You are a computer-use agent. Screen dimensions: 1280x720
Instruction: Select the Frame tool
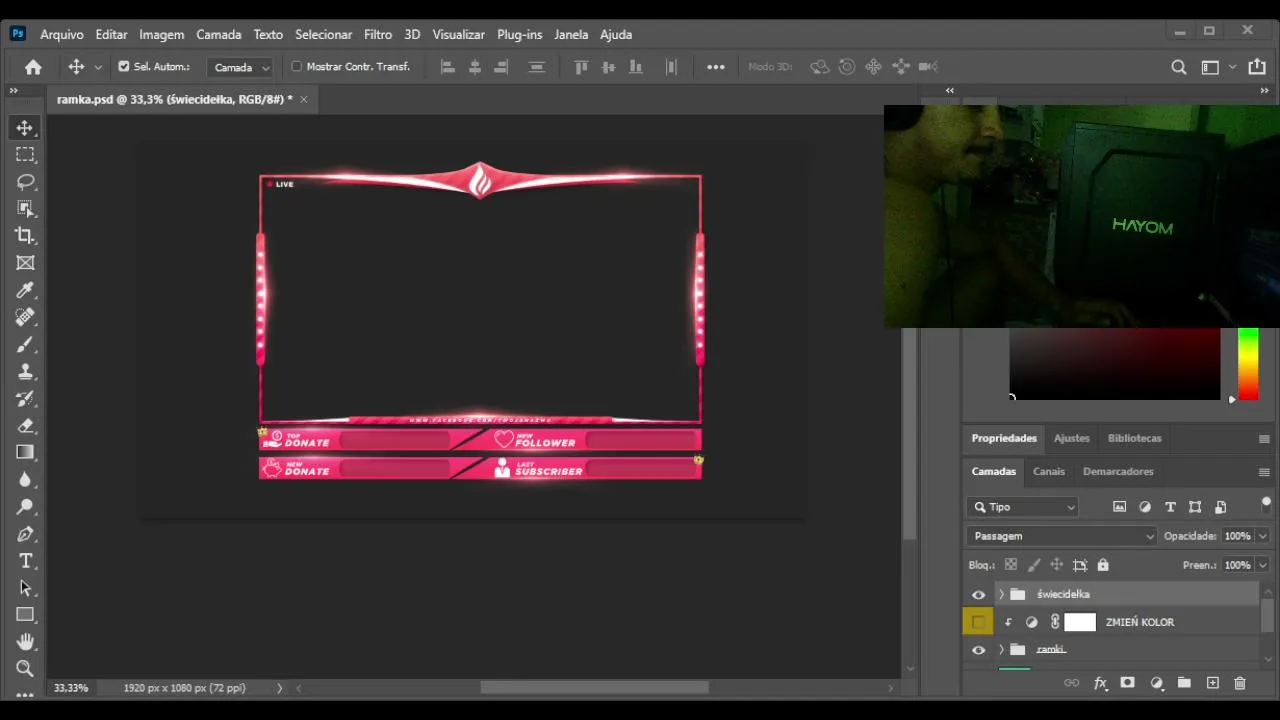pos(25,263)
